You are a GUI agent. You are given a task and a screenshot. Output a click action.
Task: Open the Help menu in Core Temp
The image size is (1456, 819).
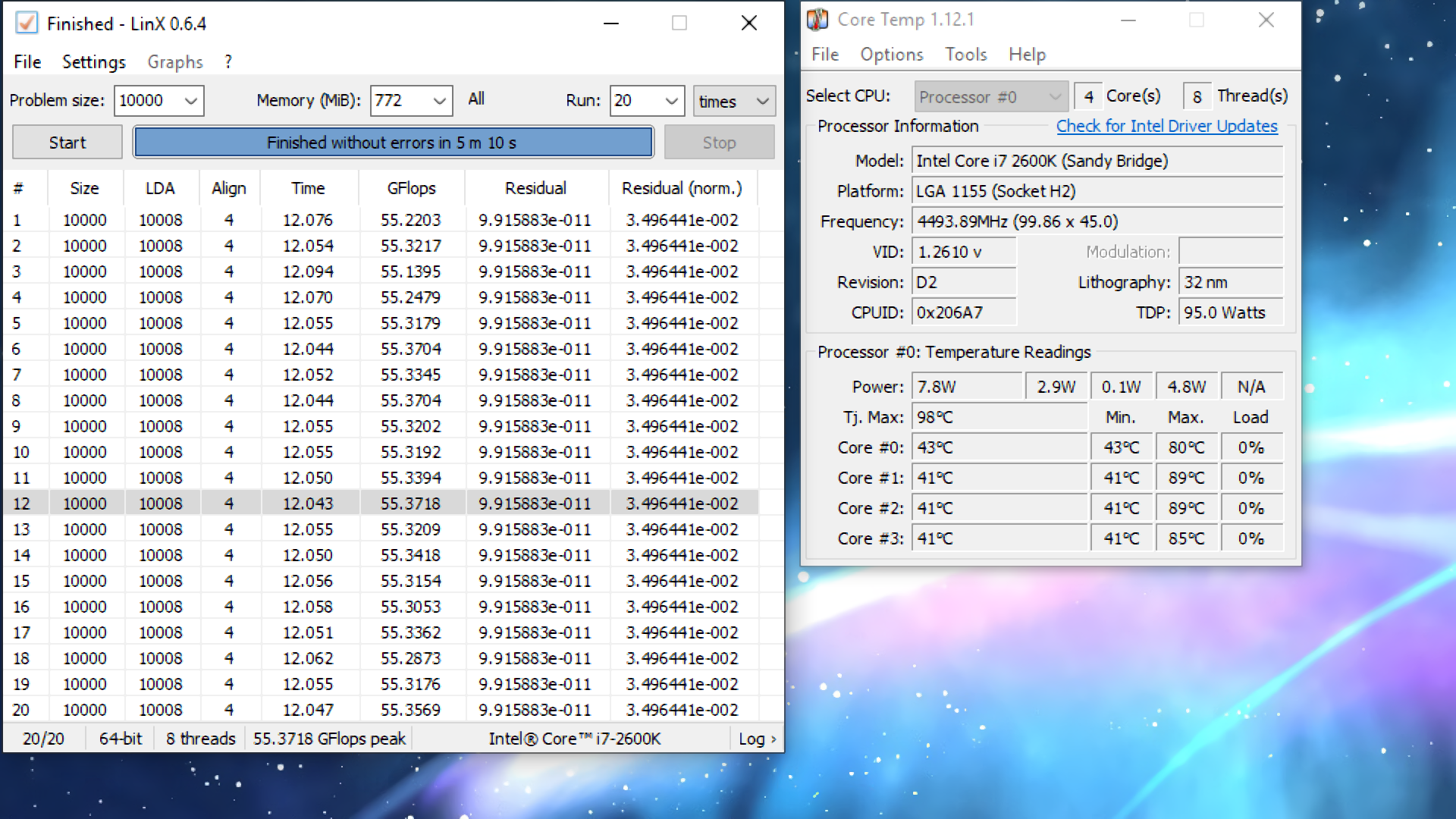tap(1028, 55)
